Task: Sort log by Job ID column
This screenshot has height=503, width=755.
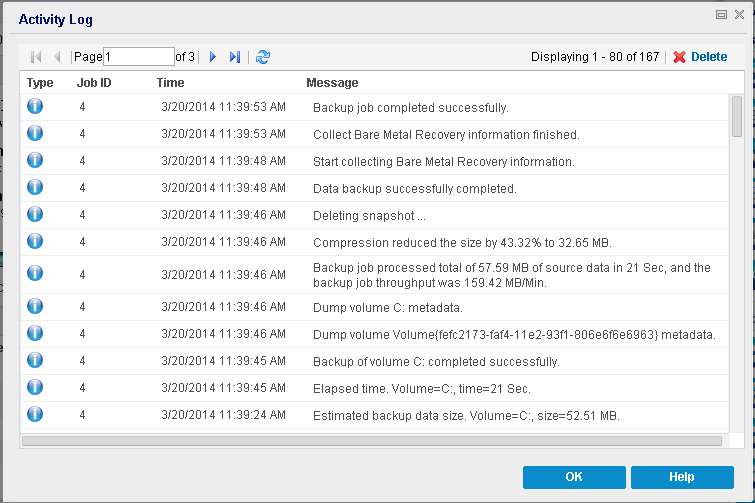Action: (x=93, y=83)
